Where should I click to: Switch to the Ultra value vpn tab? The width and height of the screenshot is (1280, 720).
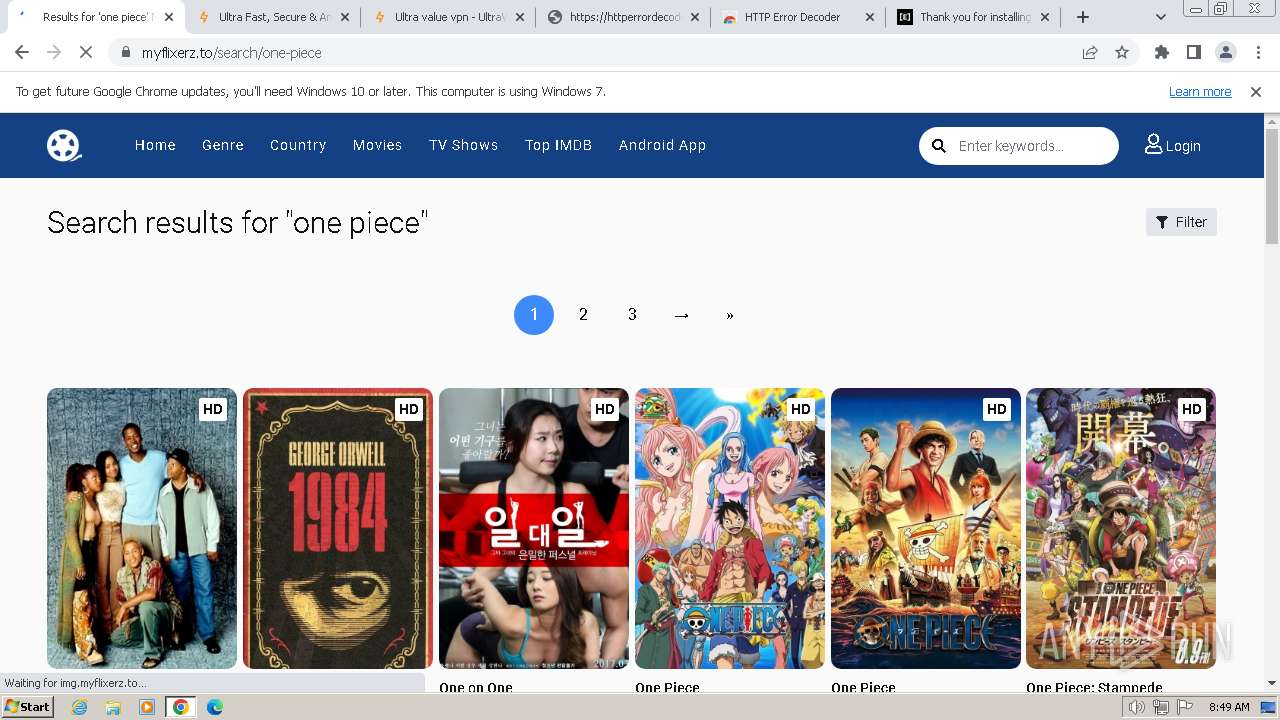click(x=448, y=17)
